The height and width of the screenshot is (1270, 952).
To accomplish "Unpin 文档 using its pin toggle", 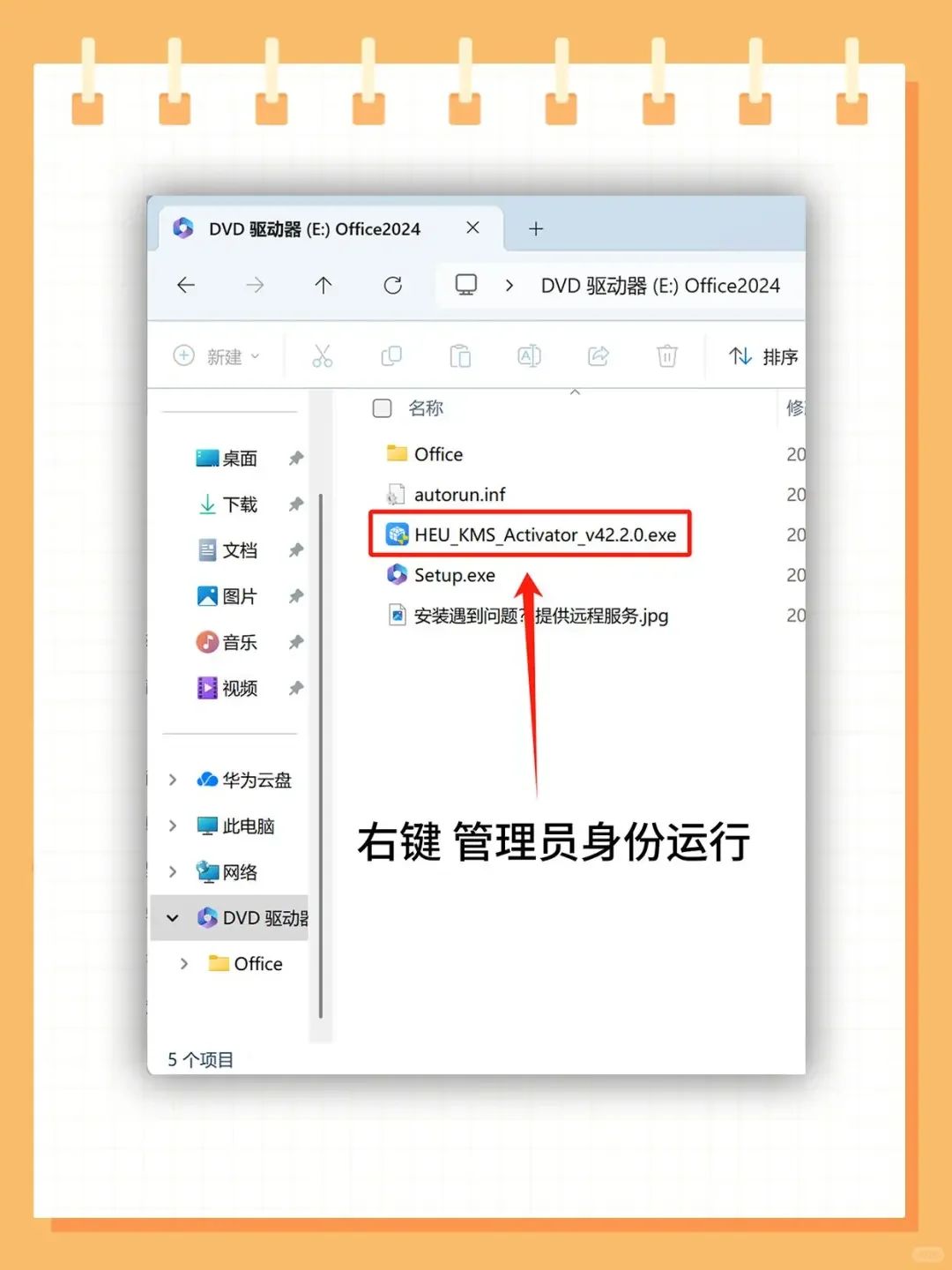I will pos(296,549).
